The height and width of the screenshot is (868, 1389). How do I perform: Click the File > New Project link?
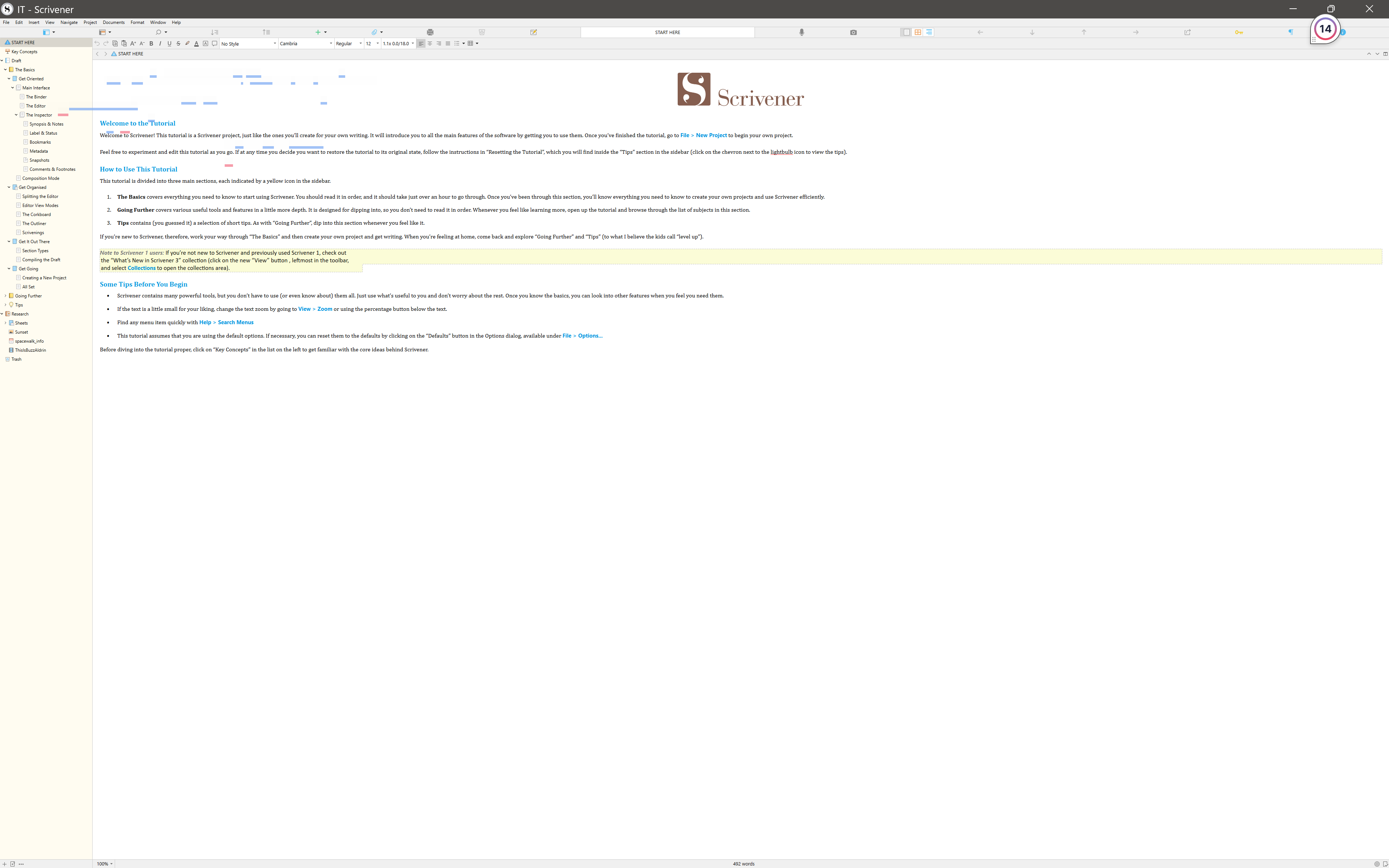tap(704, 135)
